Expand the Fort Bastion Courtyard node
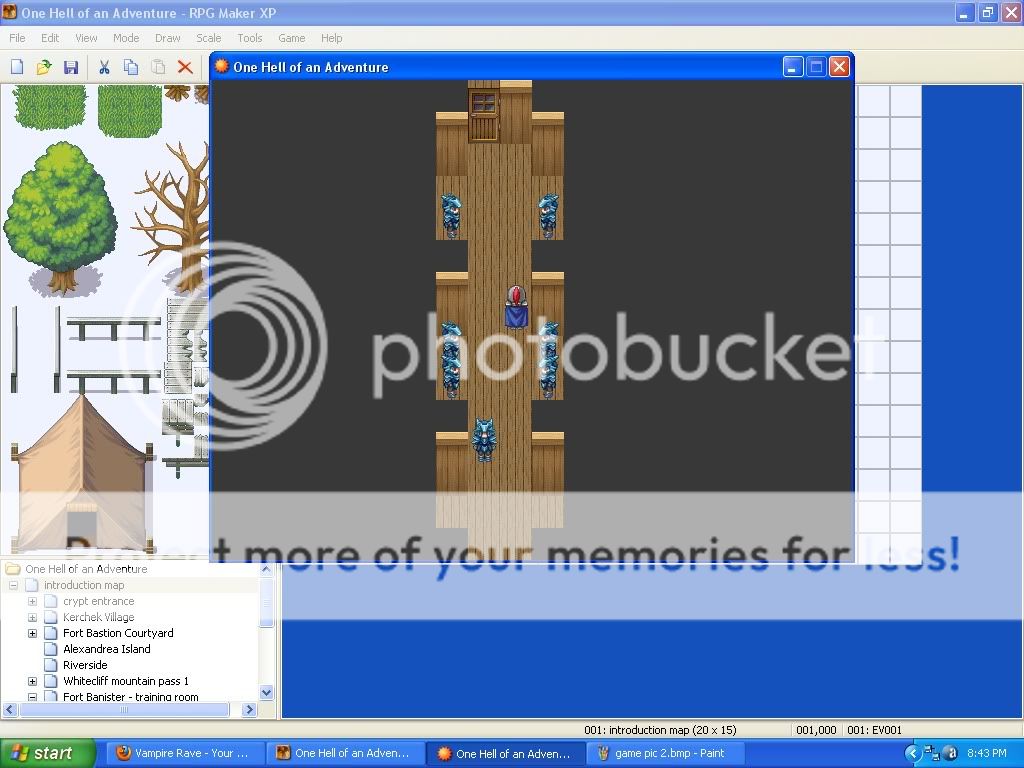Viewport: 1024px width, 768px height. click(x=32, y=633)
